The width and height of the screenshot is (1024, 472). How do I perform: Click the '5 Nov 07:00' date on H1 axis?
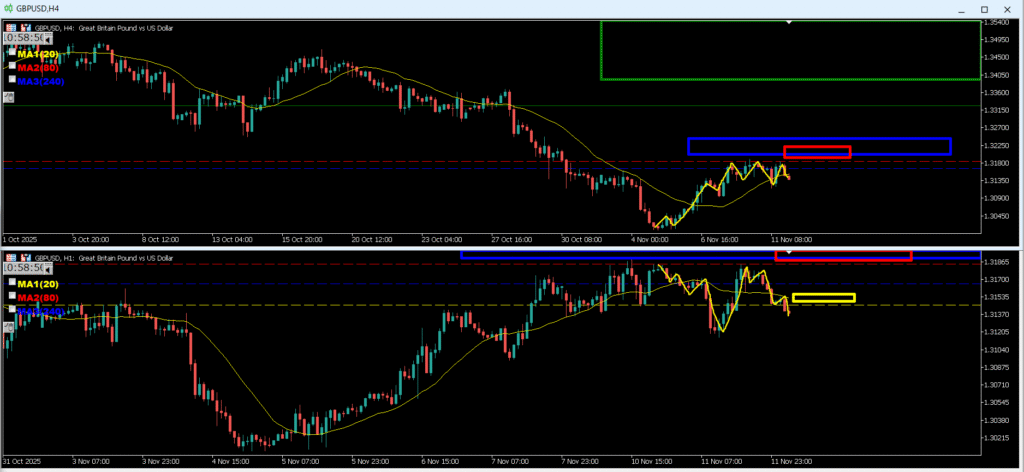point(300,461)
